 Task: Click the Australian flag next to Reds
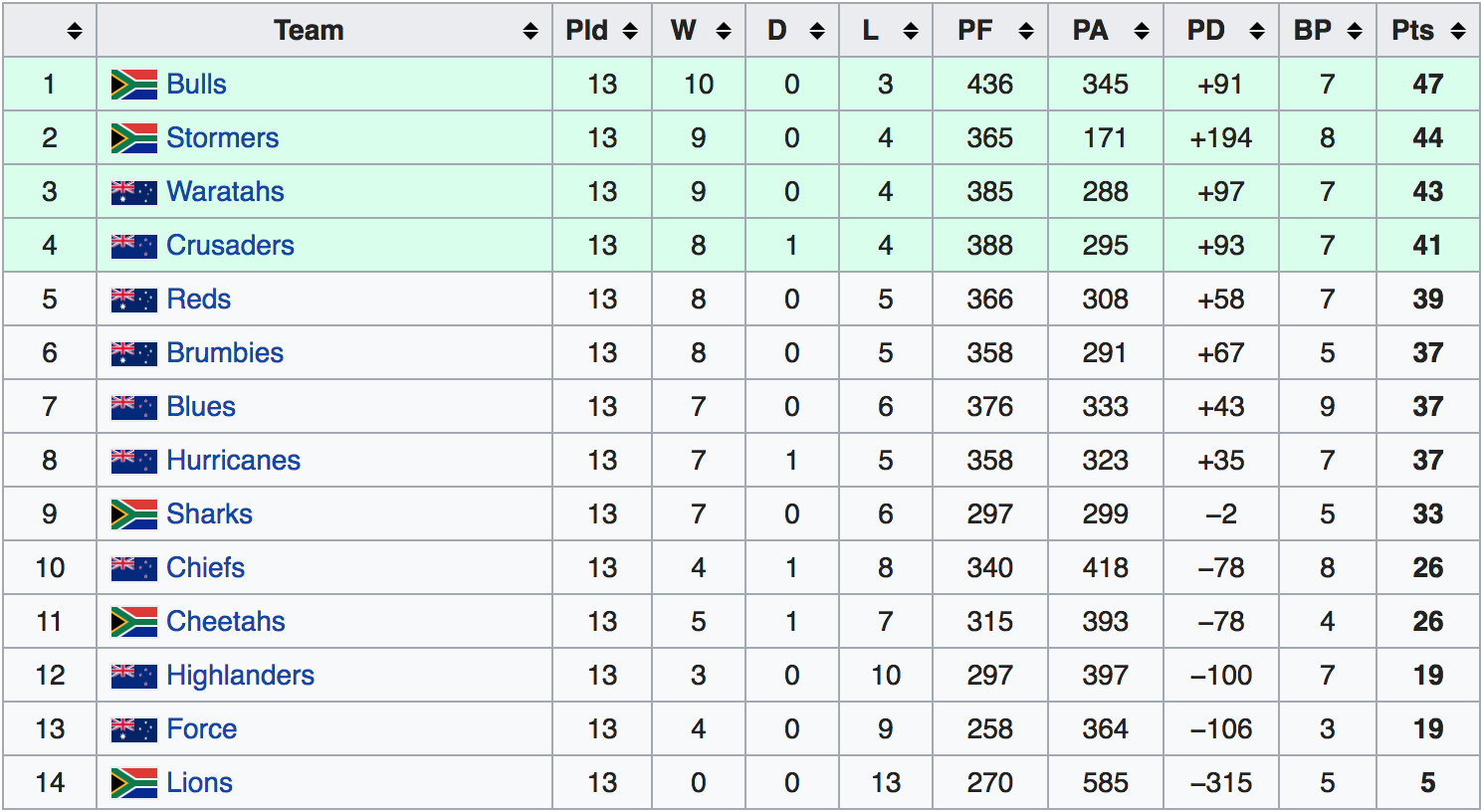[x=134, y=300]
